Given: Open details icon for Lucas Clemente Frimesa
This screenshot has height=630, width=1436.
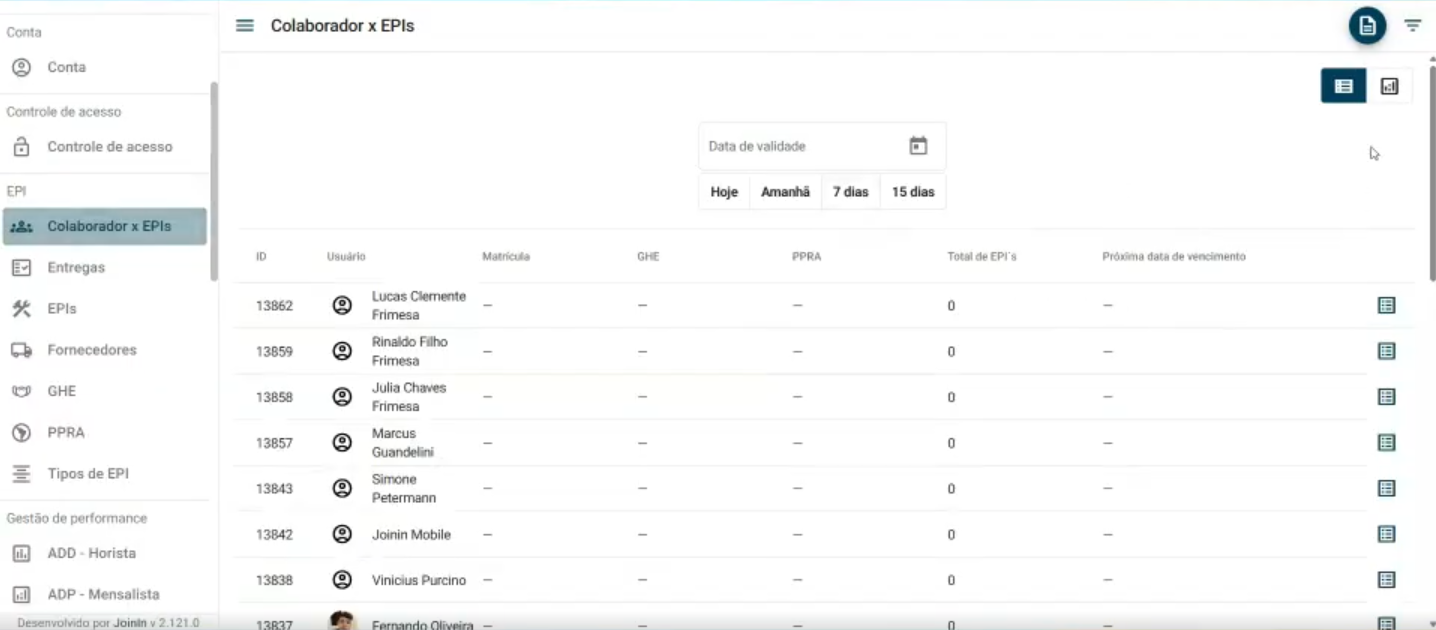Looking at the screenshot, I should pyautogui.click(x=1386, y=306).
